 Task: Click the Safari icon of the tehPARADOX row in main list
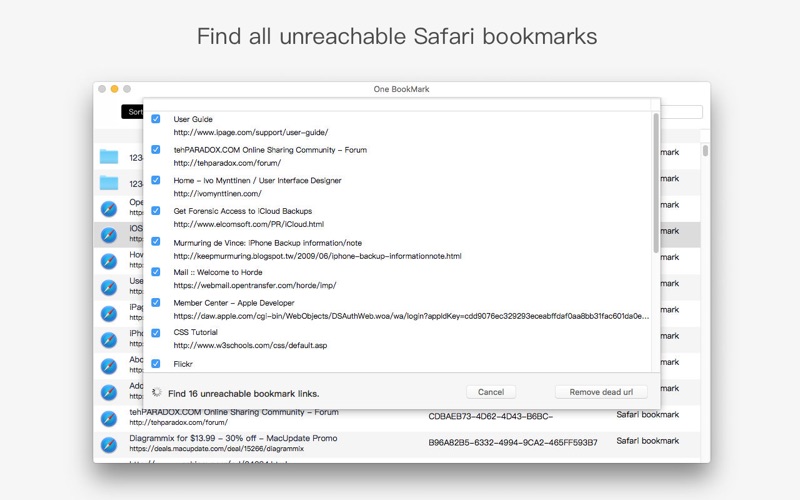(x=109, y=418)
